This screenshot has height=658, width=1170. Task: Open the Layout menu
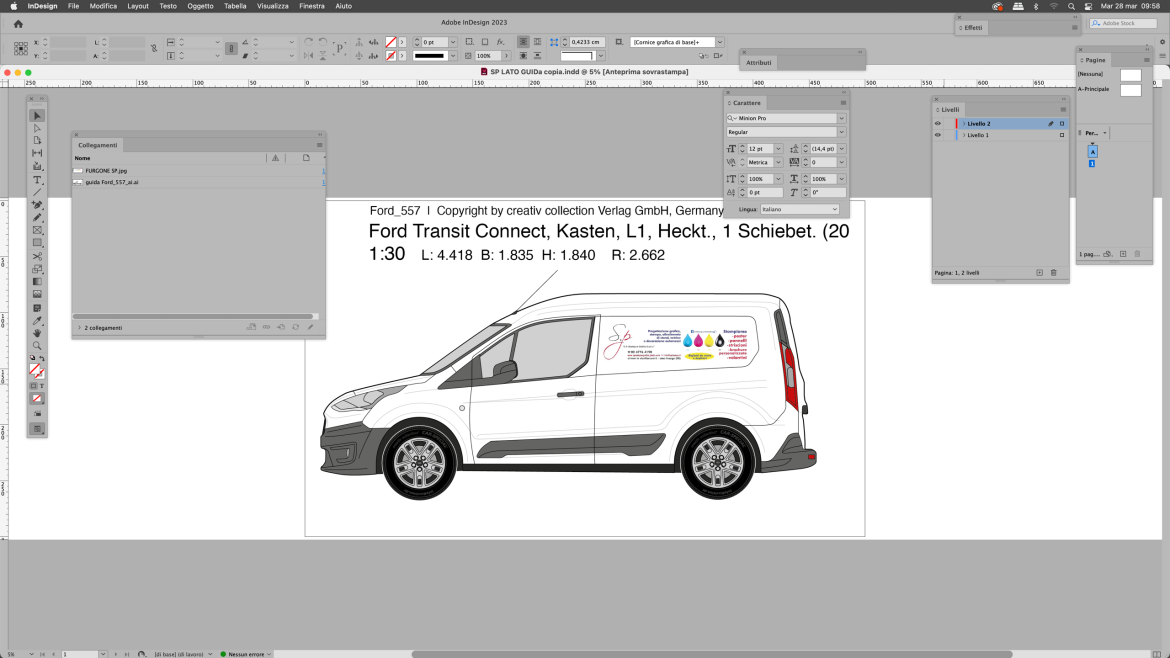138,6
